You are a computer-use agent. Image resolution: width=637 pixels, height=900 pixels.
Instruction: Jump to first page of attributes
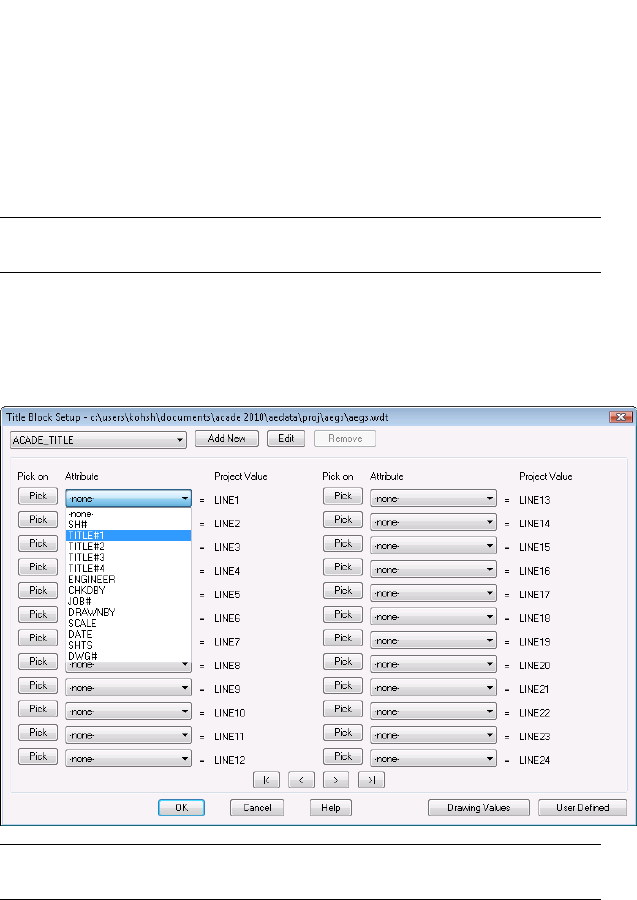tap(266, 779)
